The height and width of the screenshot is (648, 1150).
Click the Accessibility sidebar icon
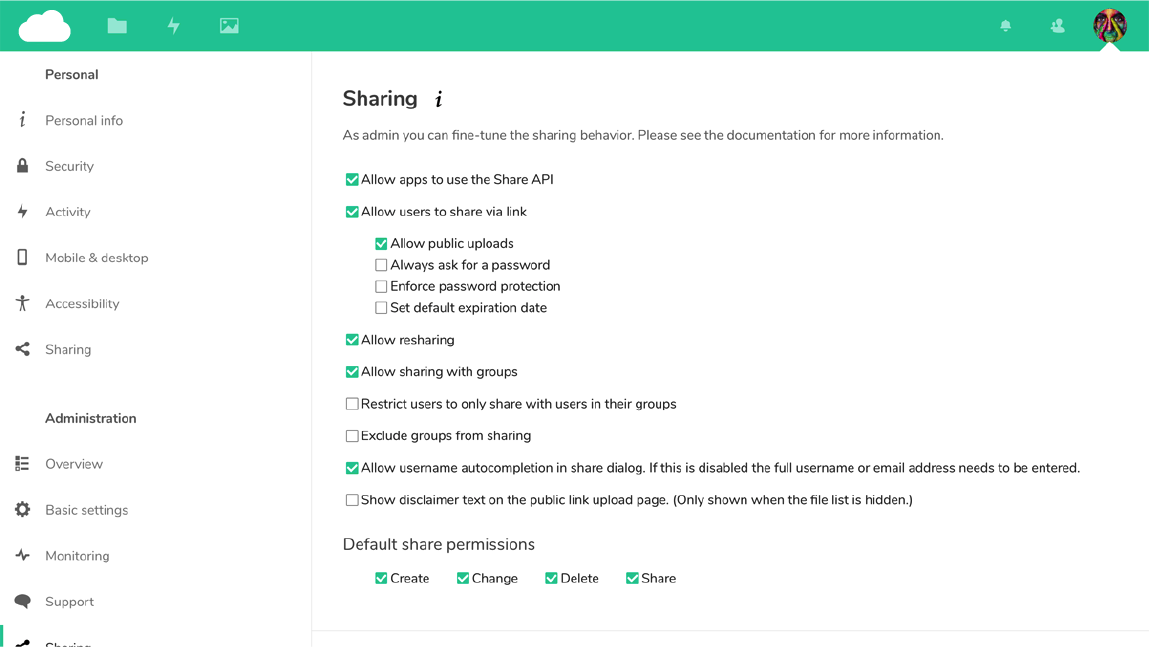(x=22, y=304)
